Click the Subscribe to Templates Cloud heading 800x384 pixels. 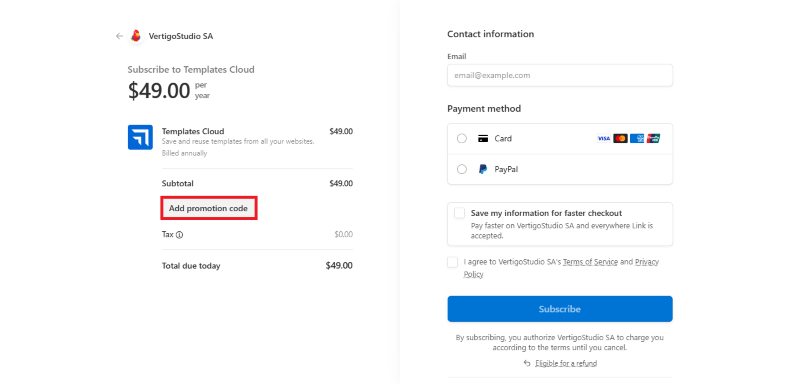(191, 69)
